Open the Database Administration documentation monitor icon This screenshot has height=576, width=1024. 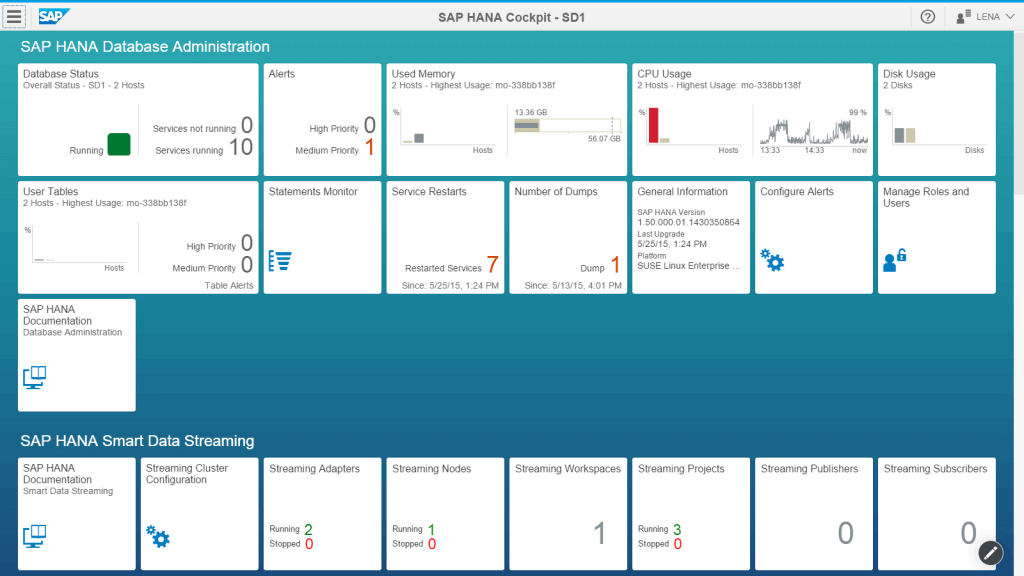pyautogui.click(x=34, y=378)
